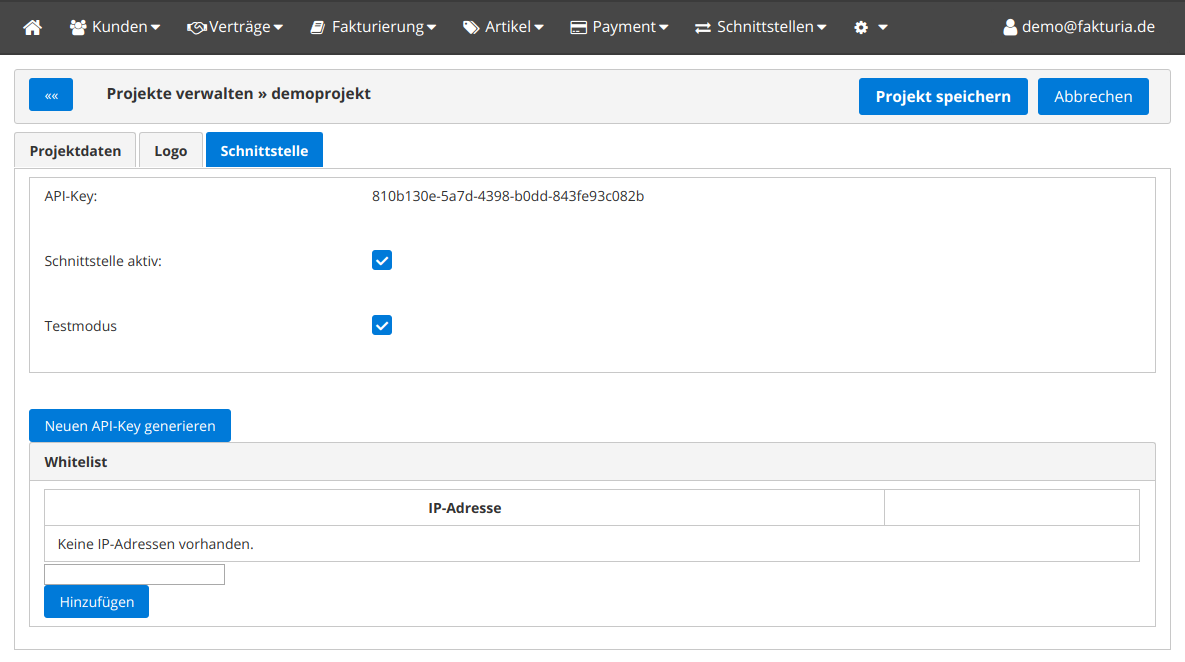Click the Verträge handshake icon

196,27
